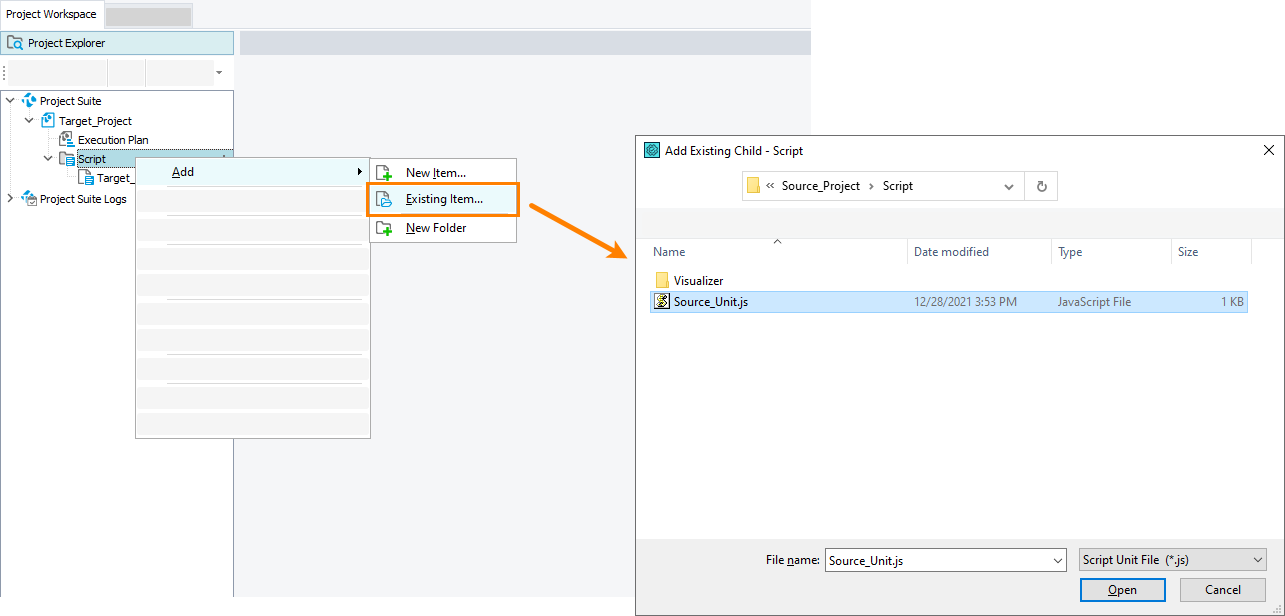Open the Visualizer folder icon
The height and width of the screenshot is (616, 1285).
[662, 280]
